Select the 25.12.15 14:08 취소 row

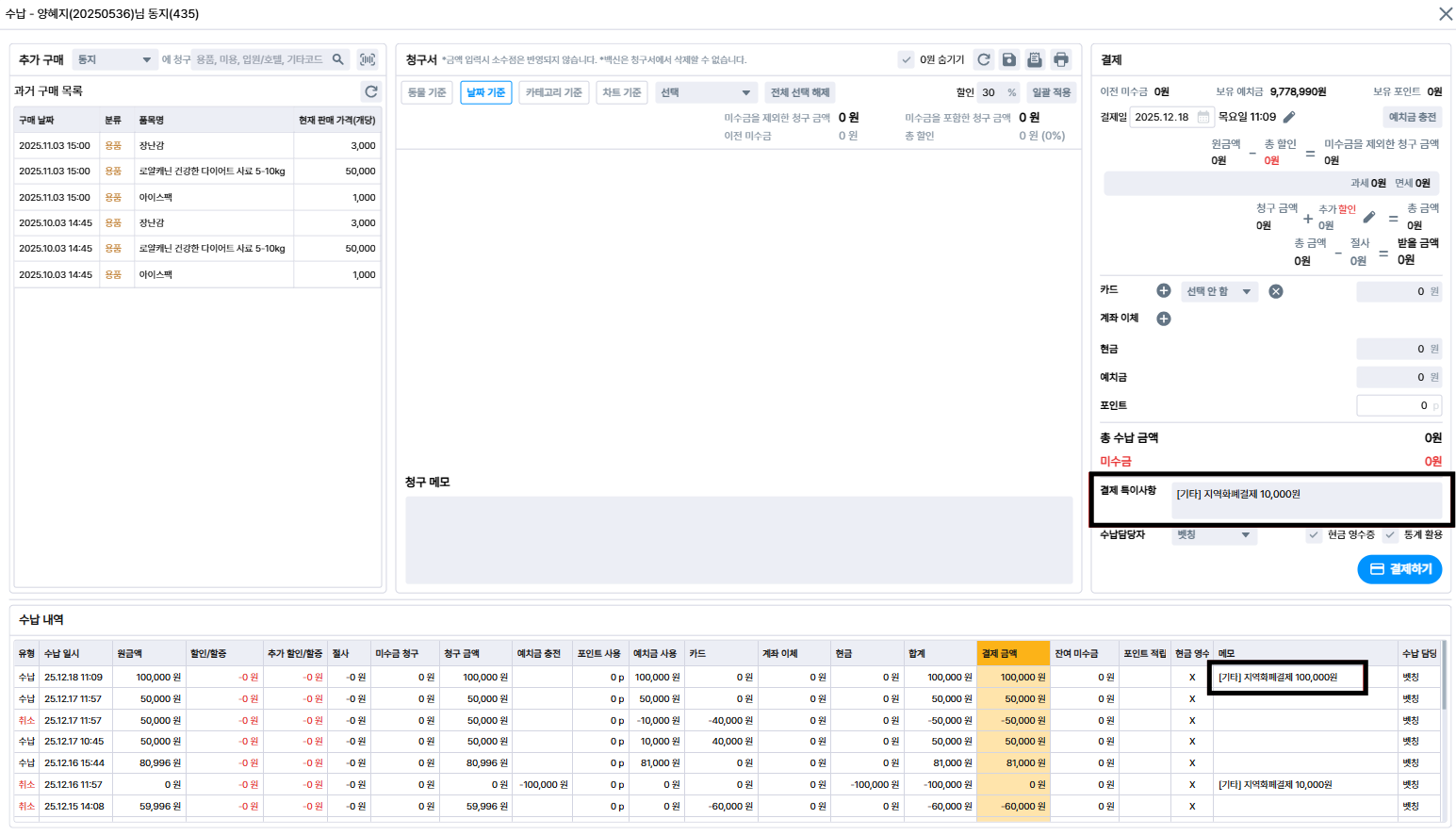pyautogui.click(x=728, y=806)
